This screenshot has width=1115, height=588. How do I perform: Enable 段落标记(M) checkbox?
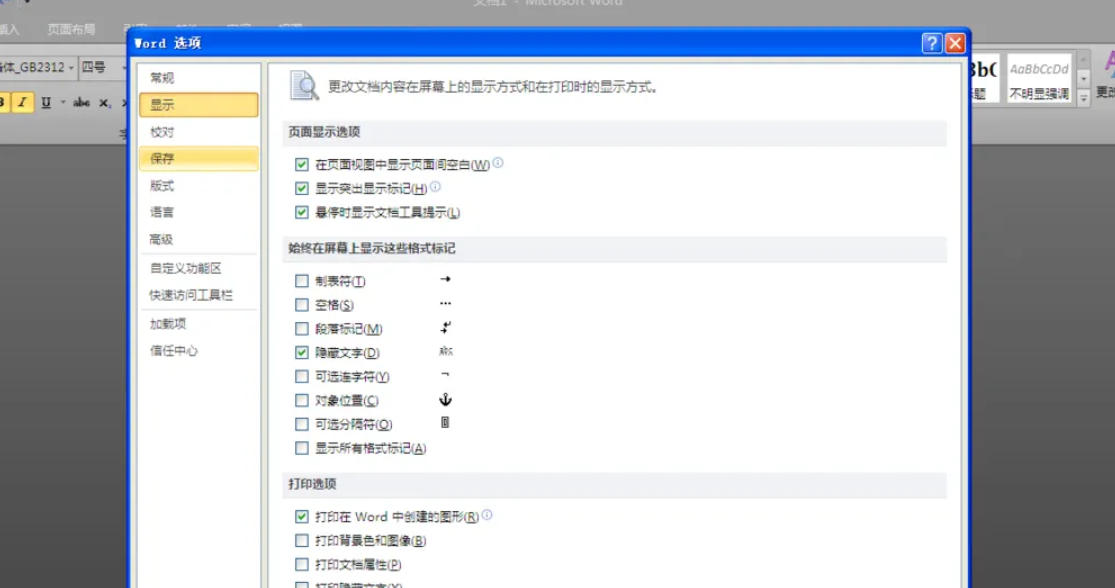[x=302, y=329]
